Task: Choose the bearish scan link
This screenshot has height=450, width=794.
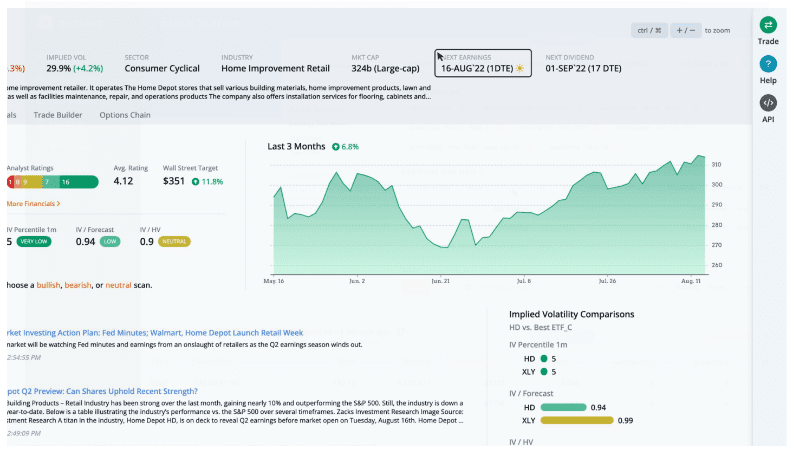Action: click(78, 285)
